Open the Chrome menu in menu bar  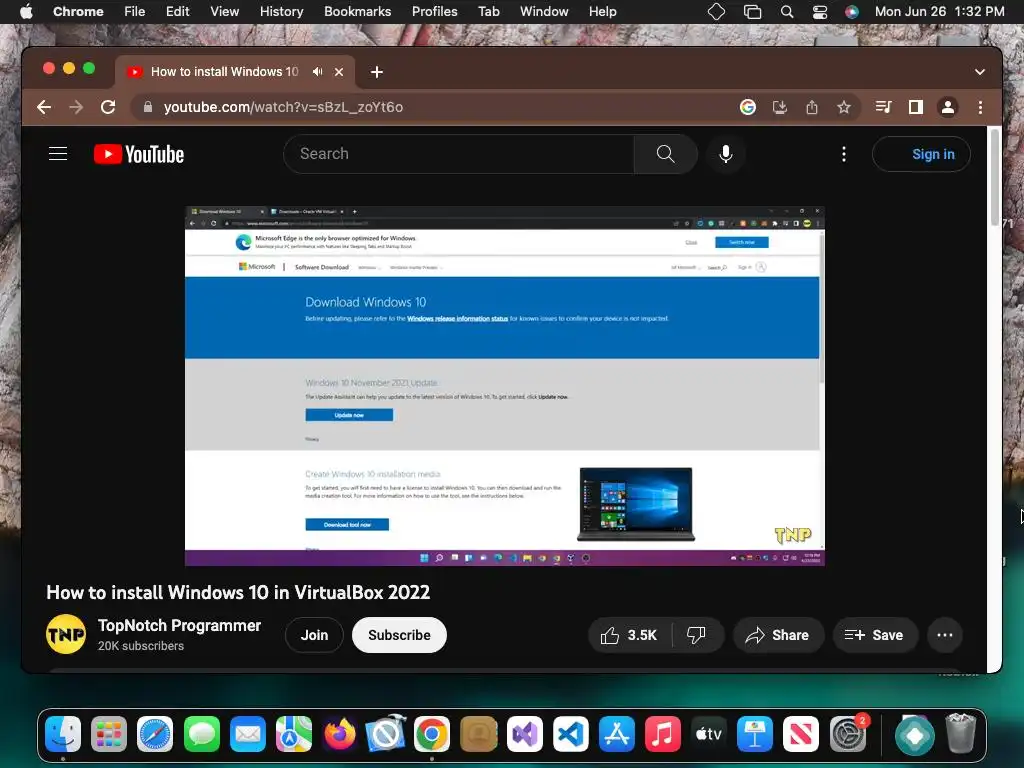coord(78,12)
